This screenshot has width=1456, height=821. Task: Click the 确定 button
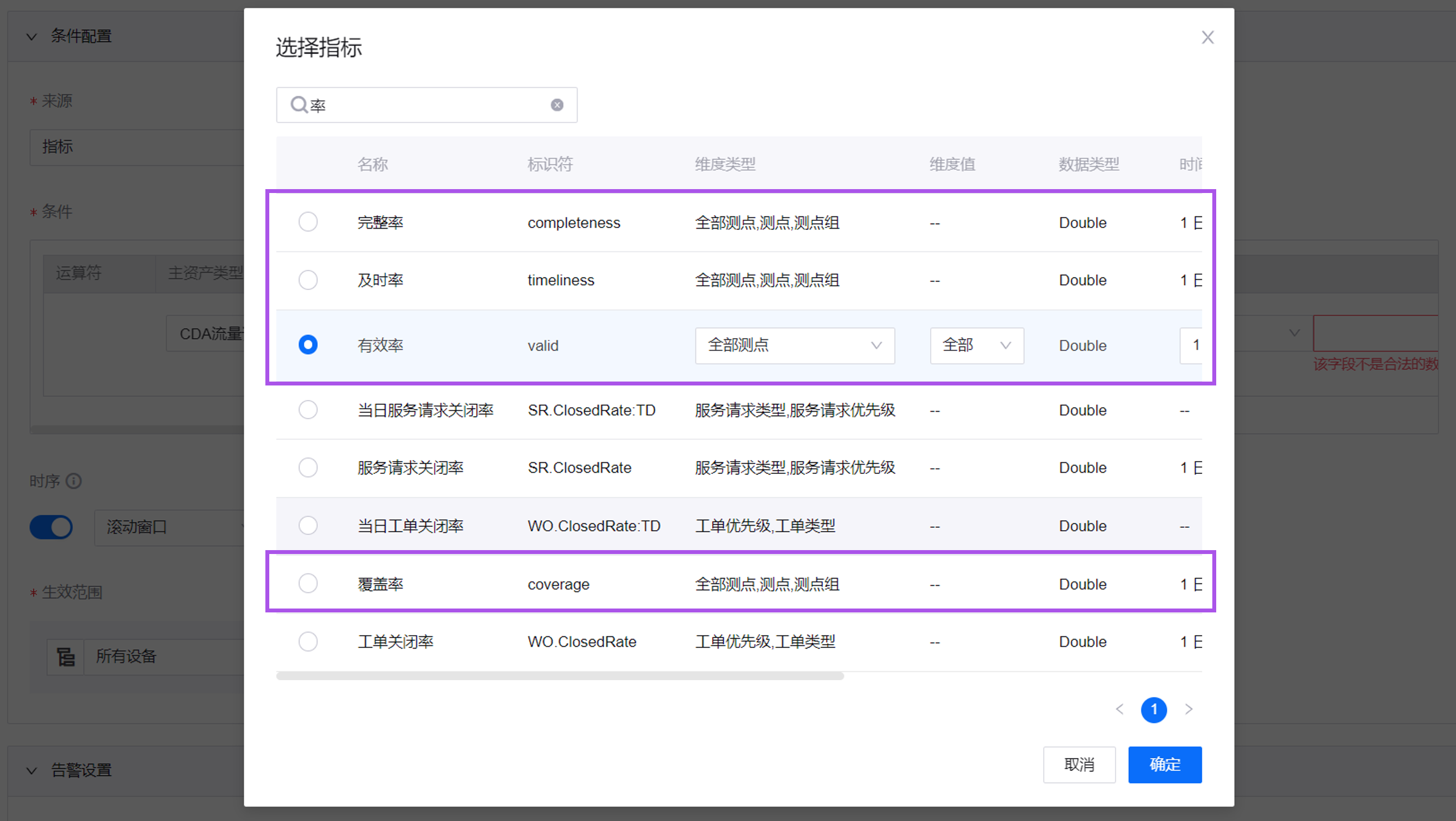[x=1164, y=764]
